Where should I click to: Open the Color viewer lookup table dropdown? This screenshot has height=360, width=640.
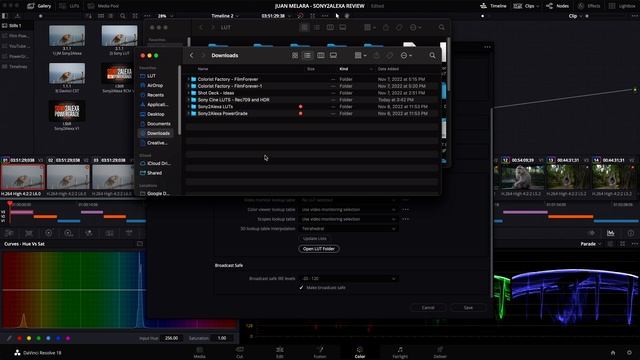tap(349, 210)
